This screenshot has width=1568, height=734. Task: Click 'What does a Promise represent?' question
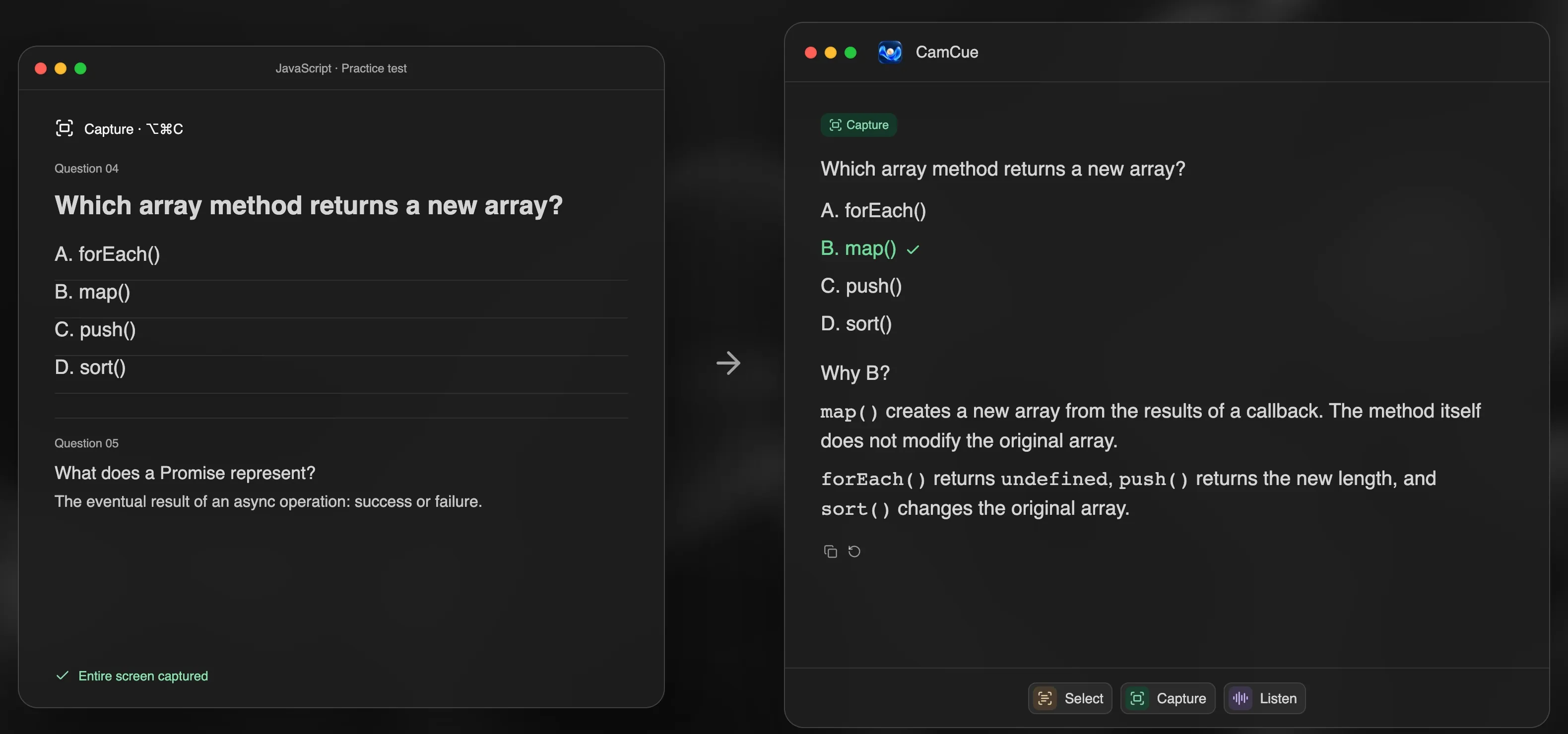click(185, 473)
